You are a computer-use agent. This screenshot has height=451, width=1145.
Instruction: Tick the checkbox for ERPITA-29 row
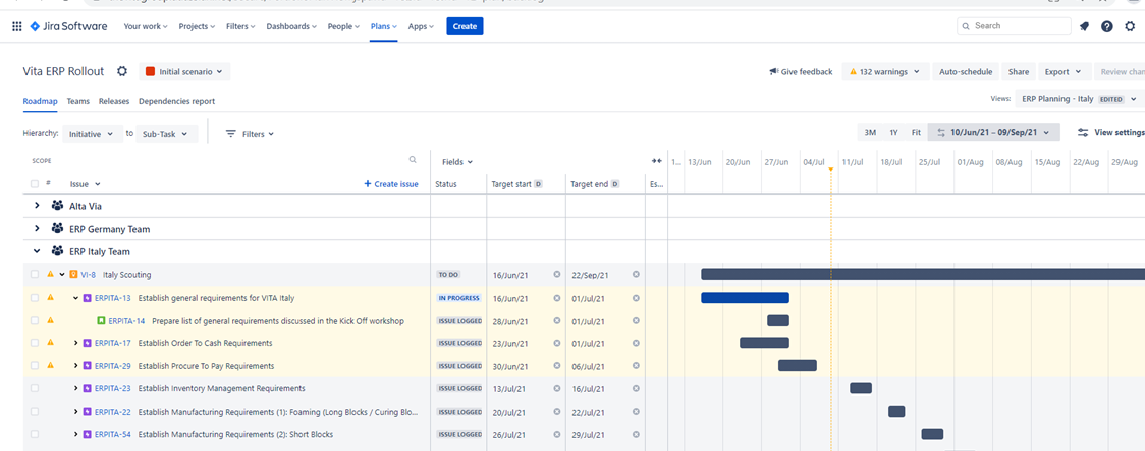point(34,366)
